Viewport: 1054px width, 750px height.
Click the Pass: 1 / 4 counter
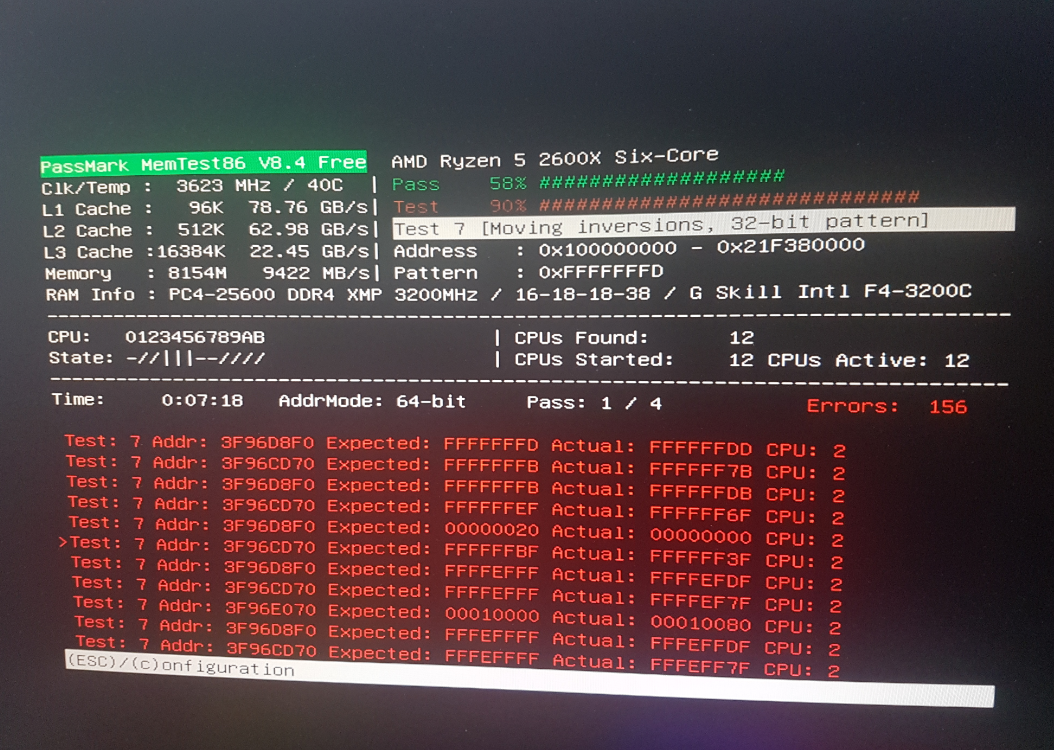[x=594, y=403]
